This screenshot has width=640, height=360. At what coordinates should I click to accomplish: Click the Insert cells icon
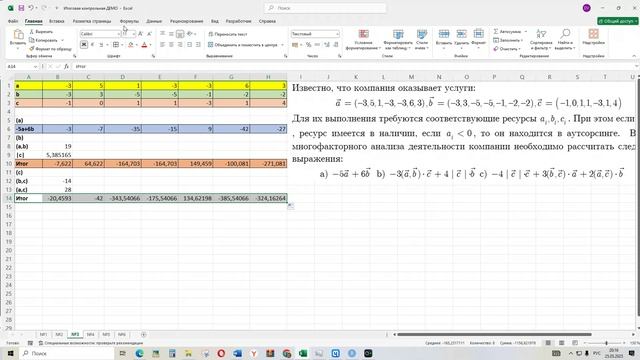(x=444, y=33)
